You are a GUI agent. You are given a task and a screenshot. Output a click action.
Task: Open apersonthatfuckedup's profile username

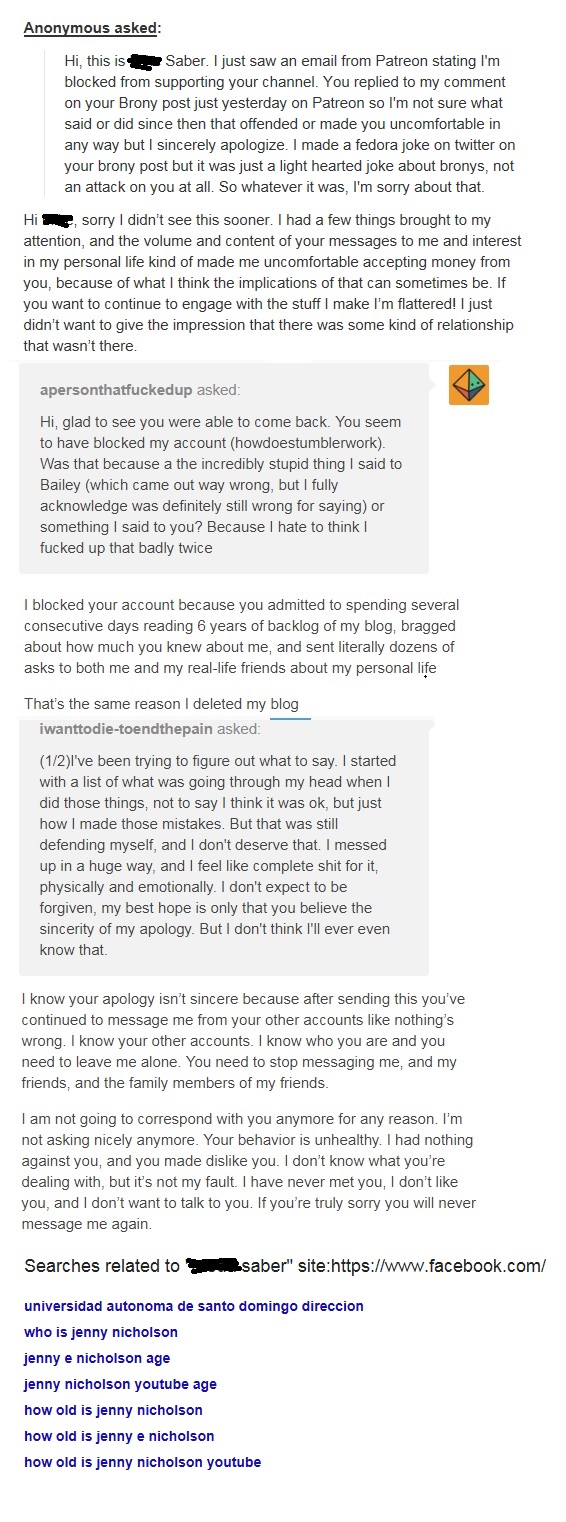point(116,389)
